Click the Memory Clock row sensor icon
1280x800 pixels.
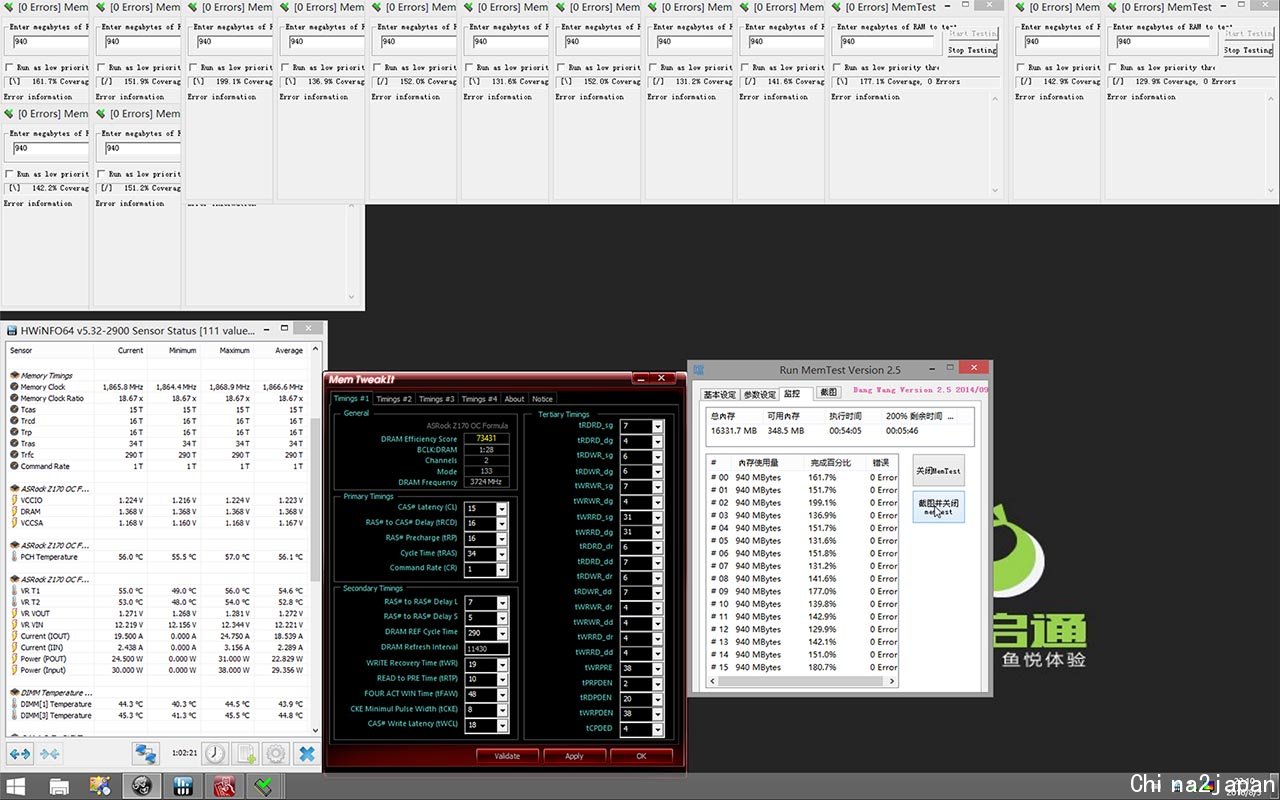(14, 387)
